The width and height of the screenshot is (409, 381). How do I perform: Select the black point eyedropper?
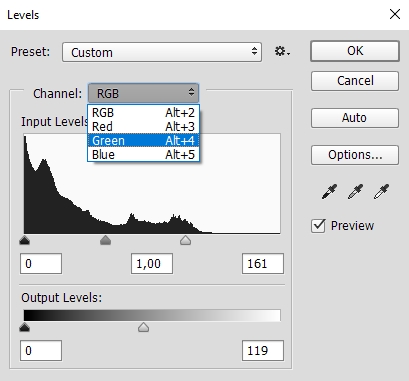tap(329, 191)
